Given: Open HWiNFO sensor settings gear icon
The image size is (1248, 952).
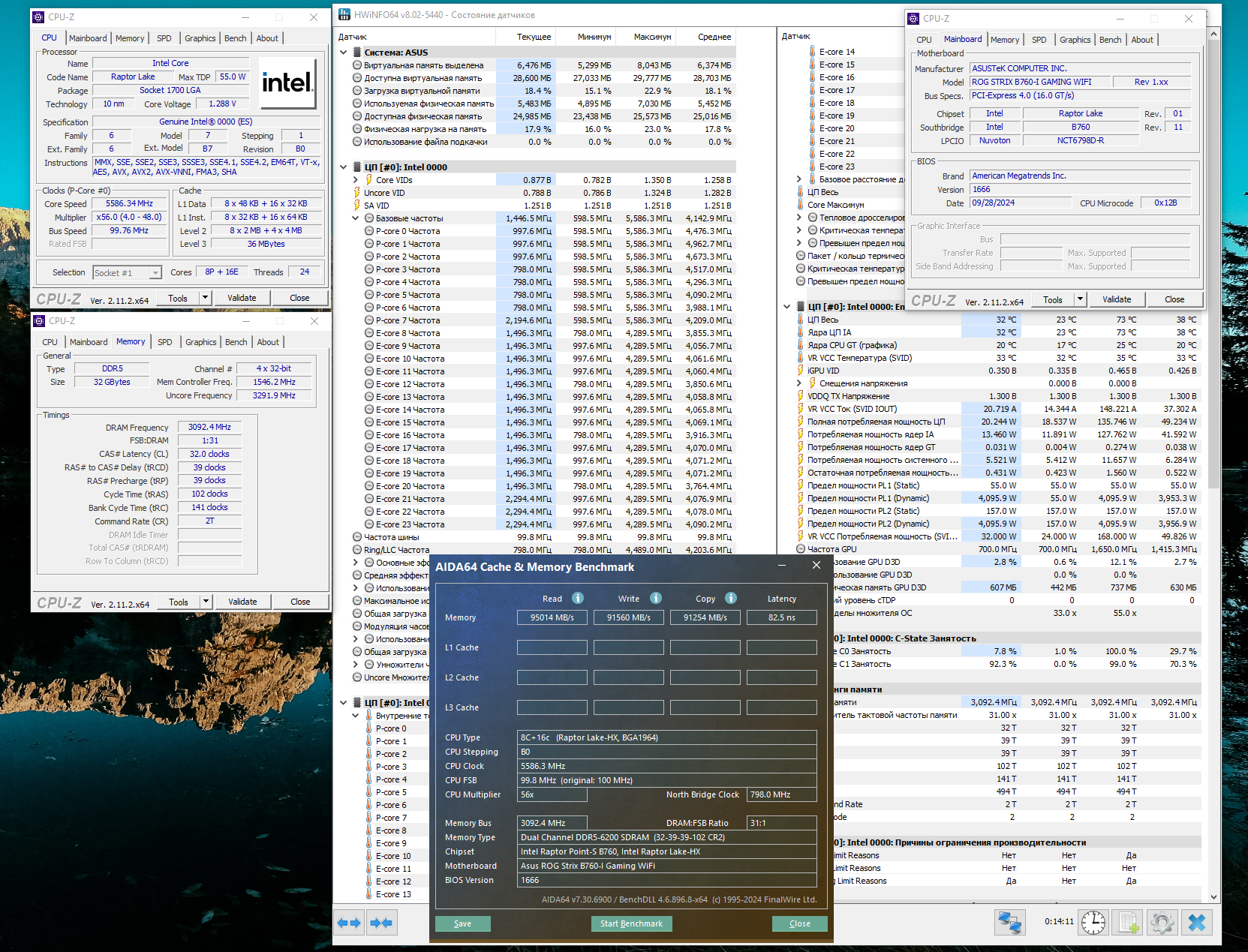Looking at the screenshot, I should (1162, 922).
